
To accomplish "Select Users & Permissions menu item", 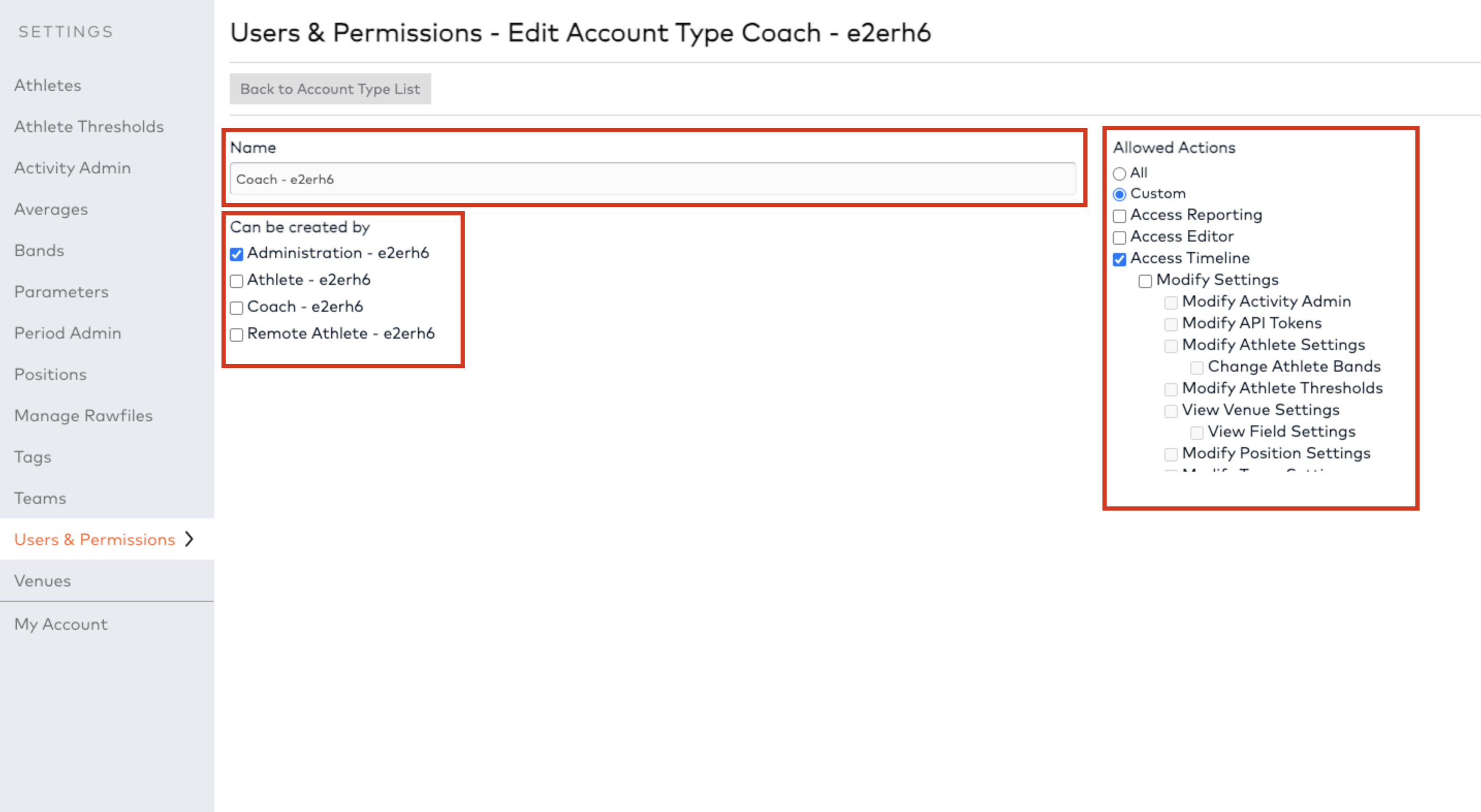I will point(95,539).
